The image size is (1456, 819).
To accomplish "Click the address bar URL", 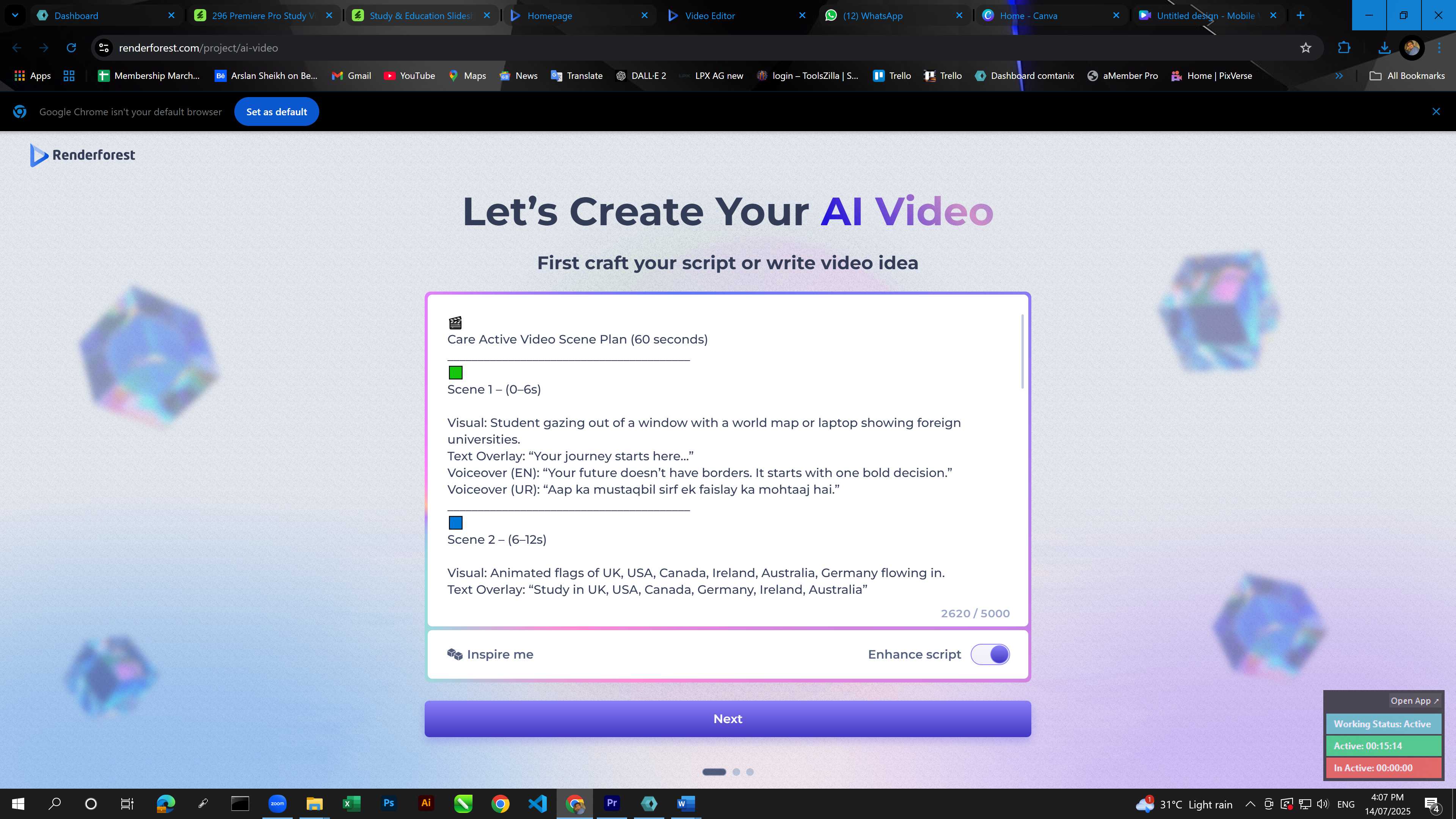I will pos(198,48).
